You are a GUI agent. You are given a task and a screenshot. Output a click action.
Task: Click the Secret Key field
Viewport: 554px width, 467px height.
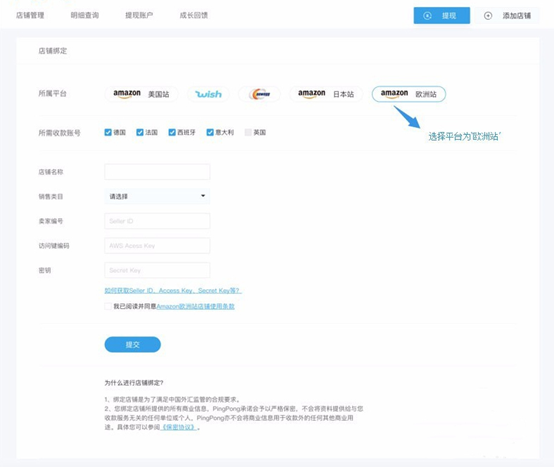pyautogui.click(x=157, y=270)
